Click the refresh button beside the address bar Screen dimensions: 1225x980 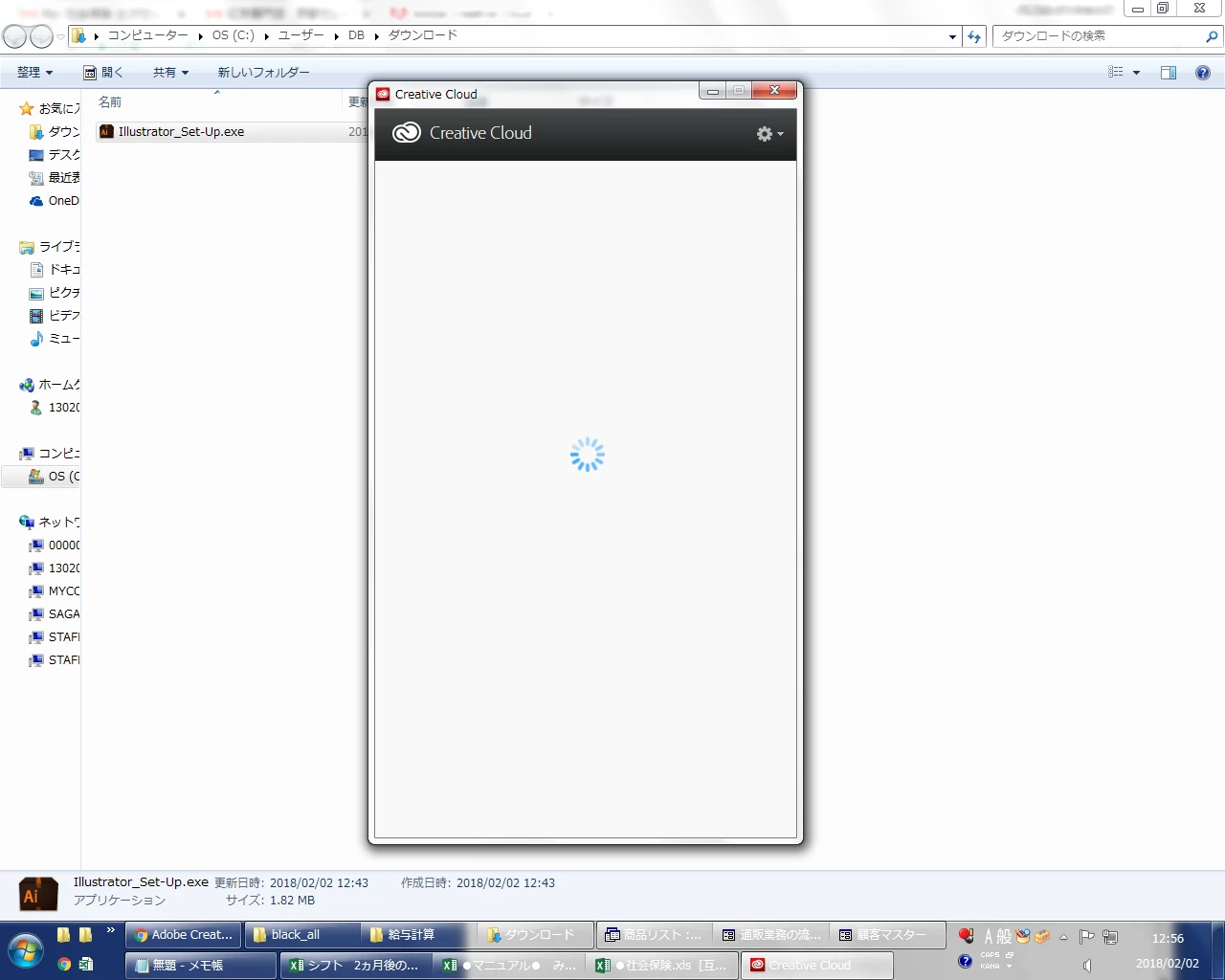tap(974, 36)
